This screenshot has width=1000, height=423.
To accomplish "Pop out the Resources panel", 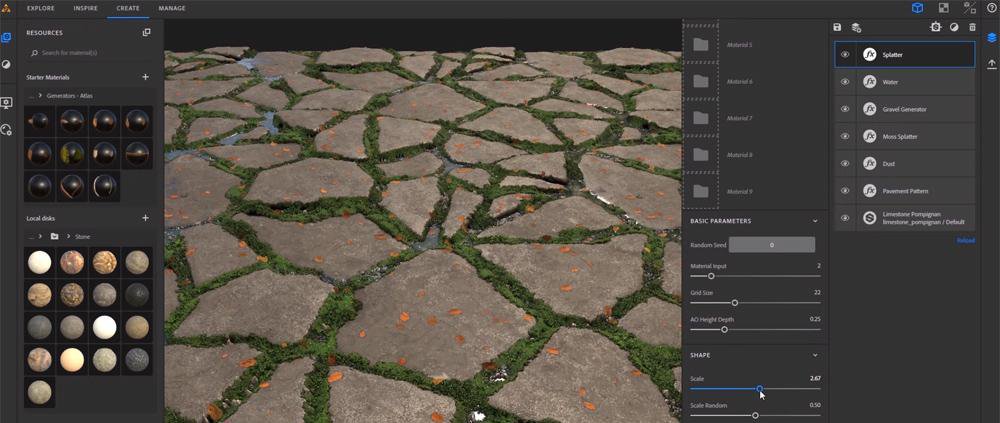I will pyautogui.click(x=146, y=33).
